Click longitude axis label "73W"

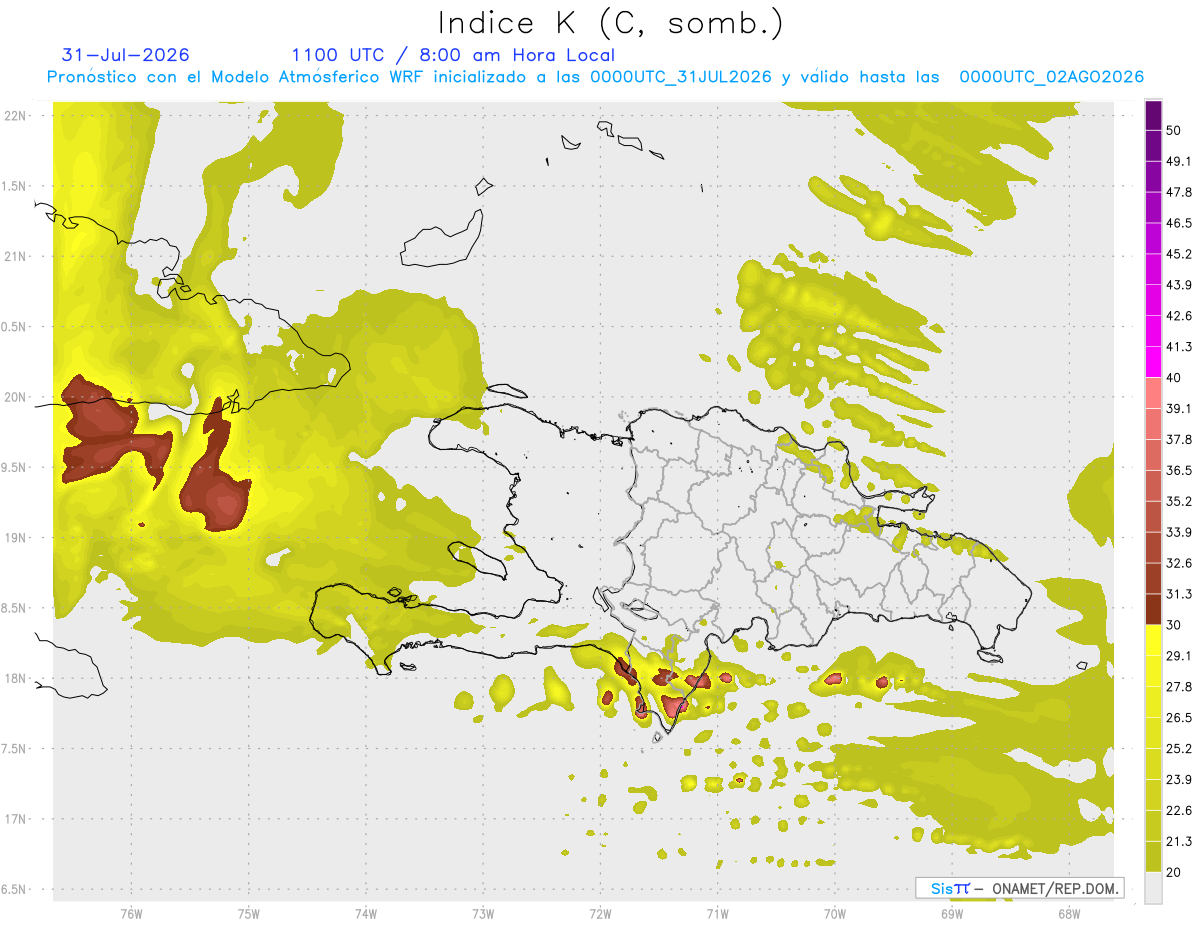(483, 913)
